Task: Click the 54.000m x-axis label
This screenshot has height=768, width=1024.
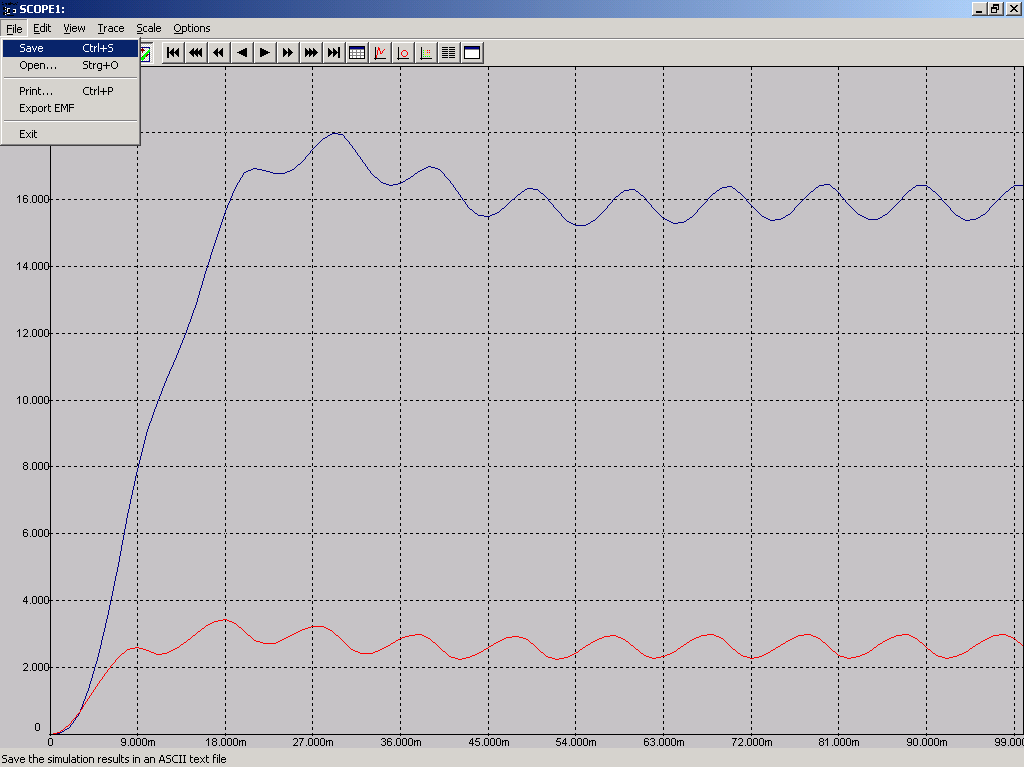Action: 576,743
